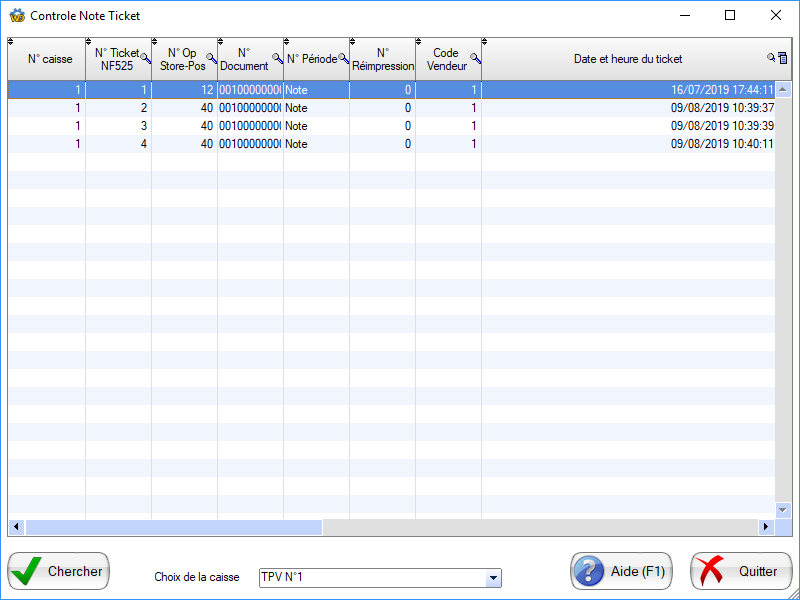Open the Choix de la caisse dropdown
Screen dimensions: 800x600
point(492,578)
